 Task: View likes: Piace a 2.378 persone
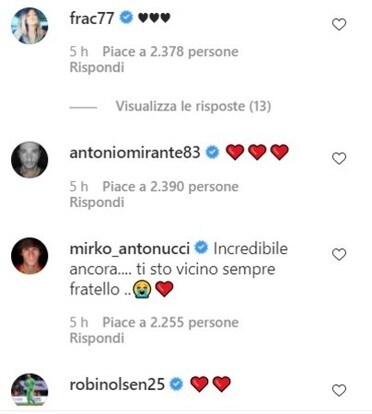tap(170, 52)
